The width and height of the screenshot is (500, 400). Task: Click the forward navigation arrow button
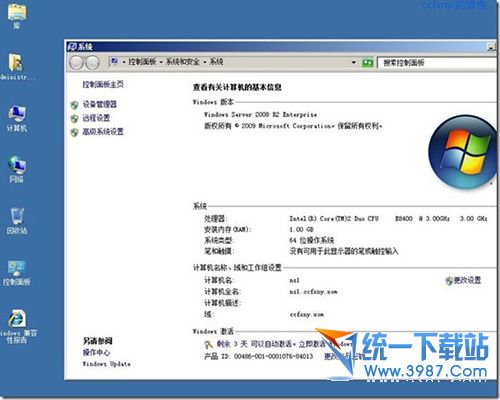(92, 62)
